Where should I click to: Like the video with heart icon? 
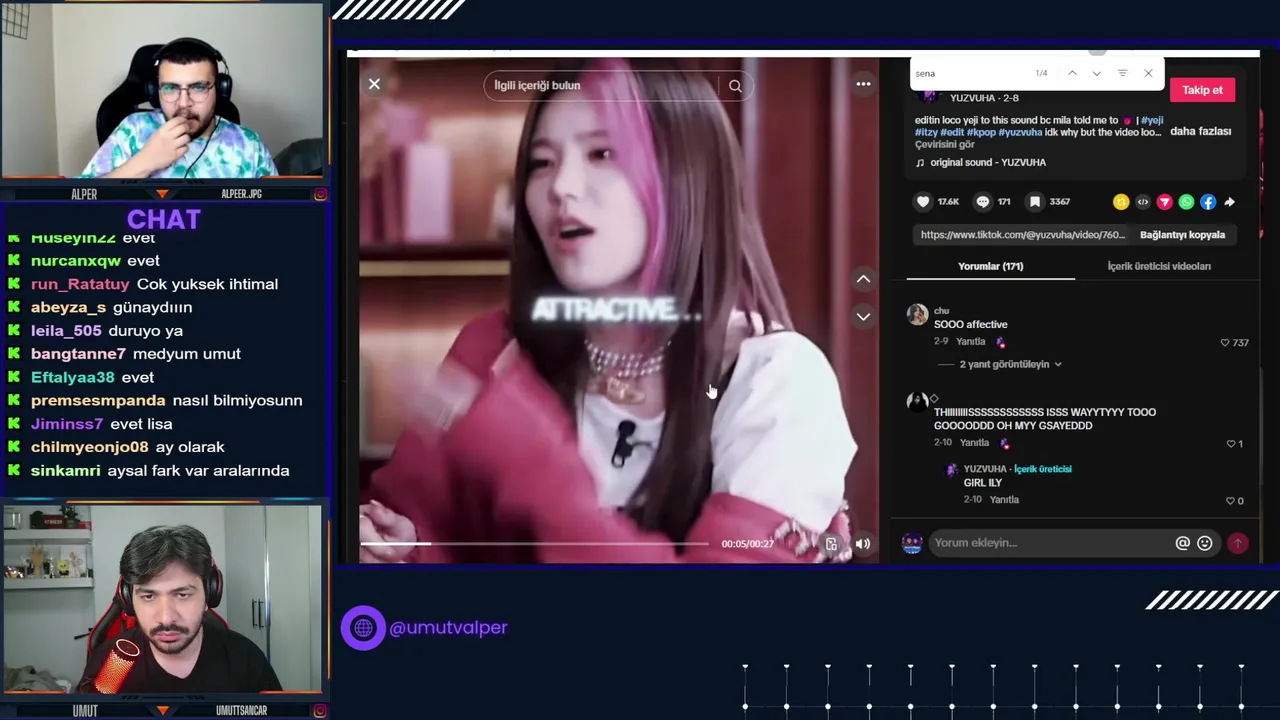coord(923,202)
